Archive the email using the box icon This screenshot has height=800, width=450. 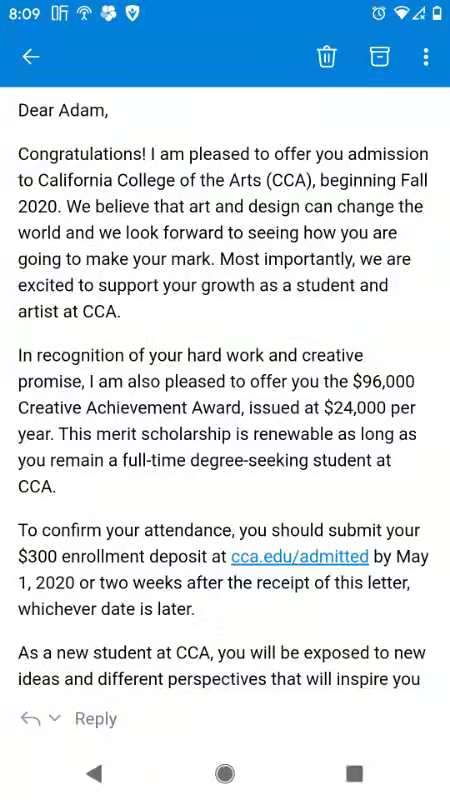point(379,57)
